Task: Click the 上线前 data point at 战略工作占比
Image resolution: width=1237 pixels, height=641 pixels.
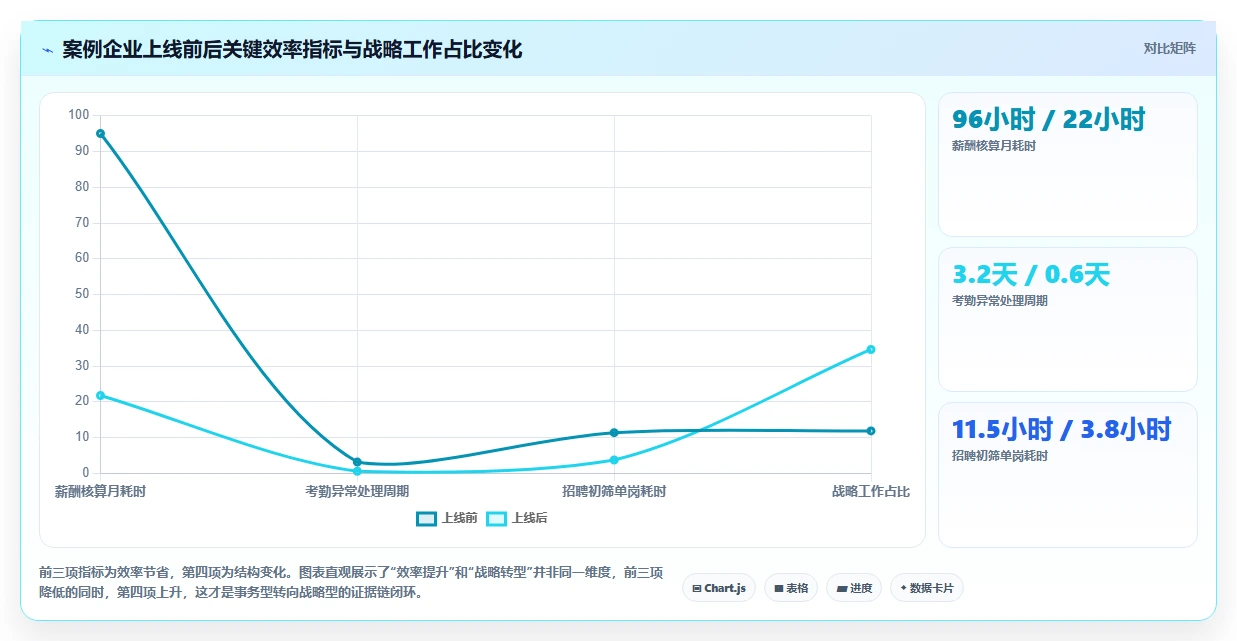Action: (x=871, y=431)
